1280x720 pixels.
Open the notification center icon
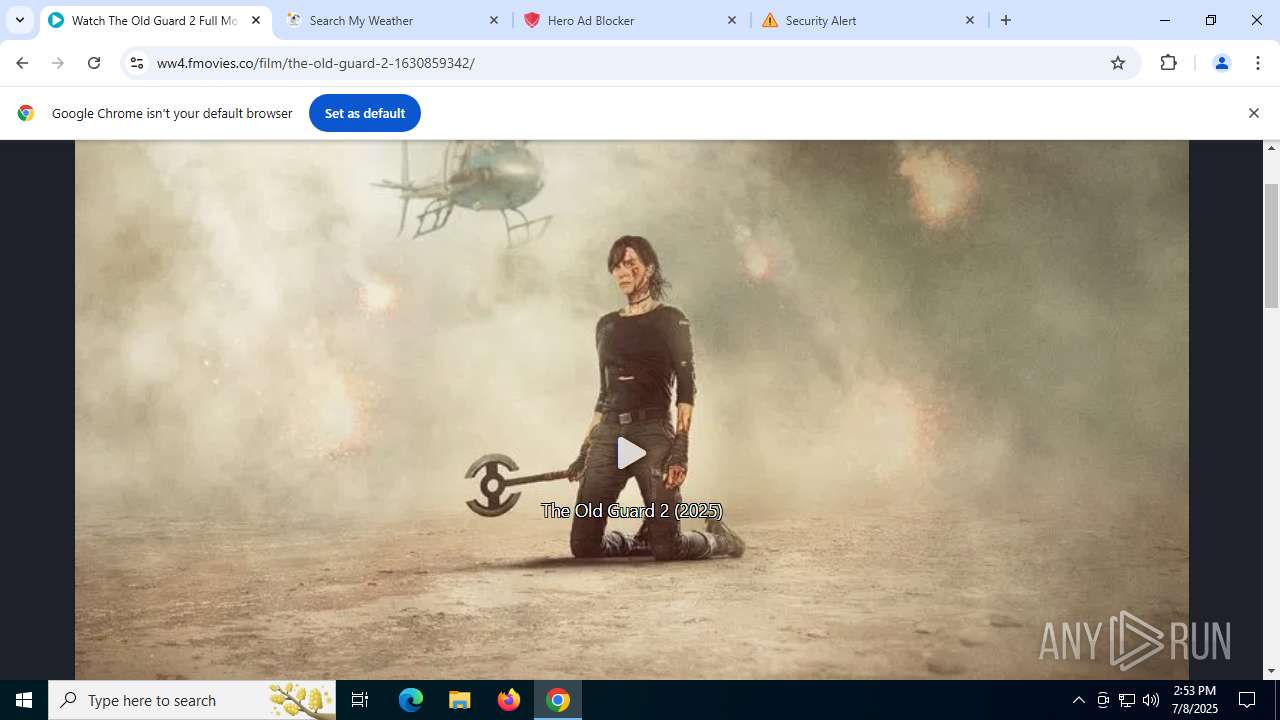[1247, 700]
